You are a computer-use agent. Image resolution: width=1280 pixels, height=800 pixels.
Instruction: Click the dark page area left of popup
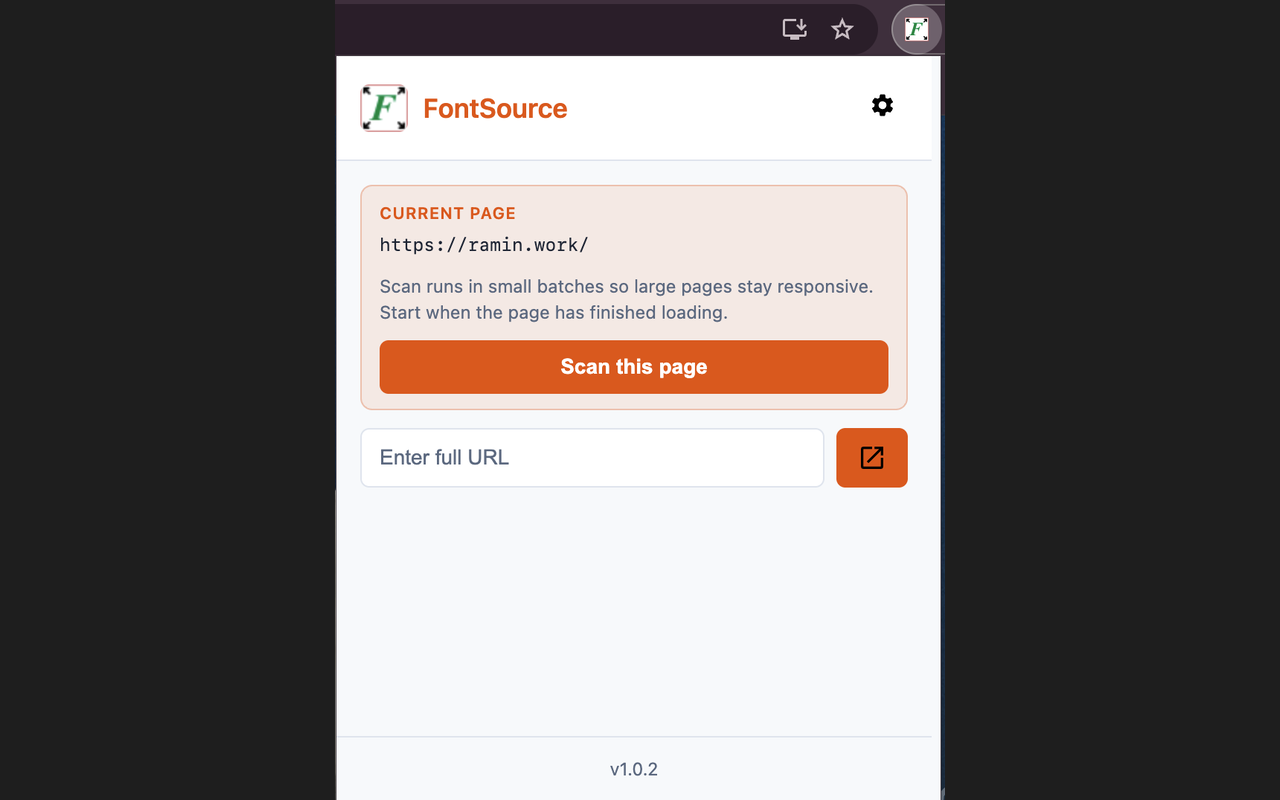pos(167,400)
